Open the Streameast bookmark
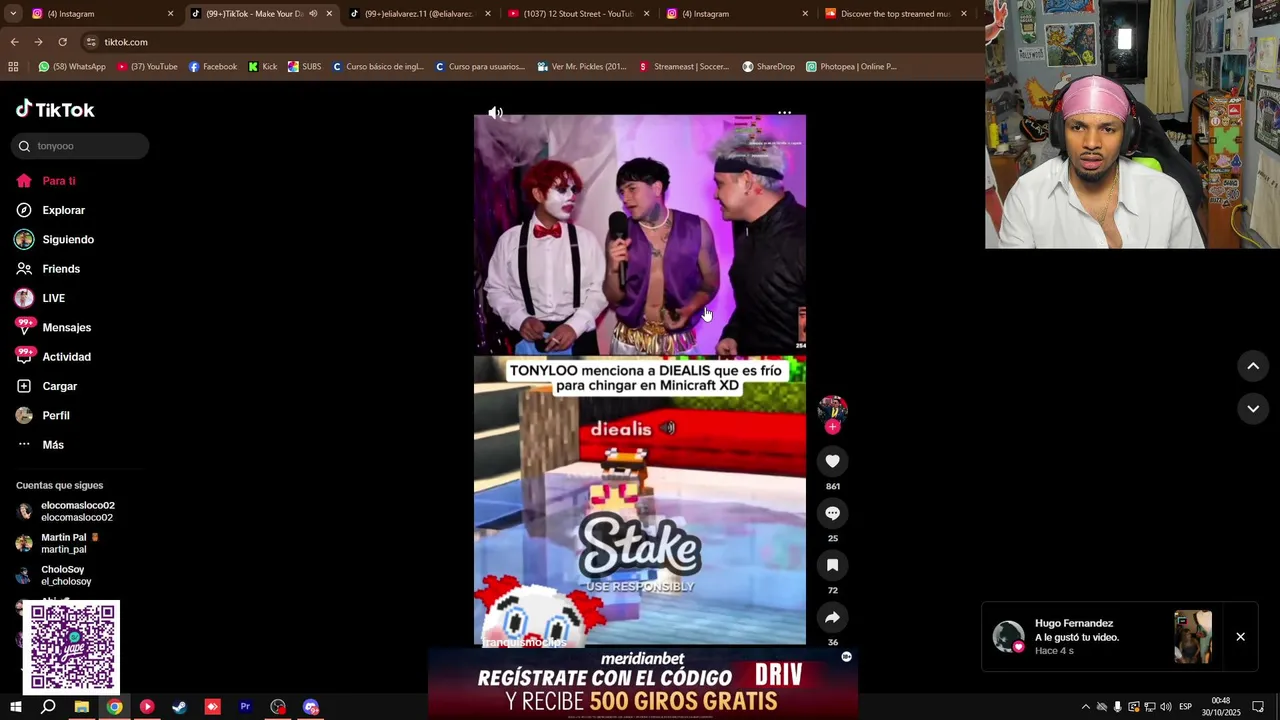1280x720 pixels. pos(684,67)
